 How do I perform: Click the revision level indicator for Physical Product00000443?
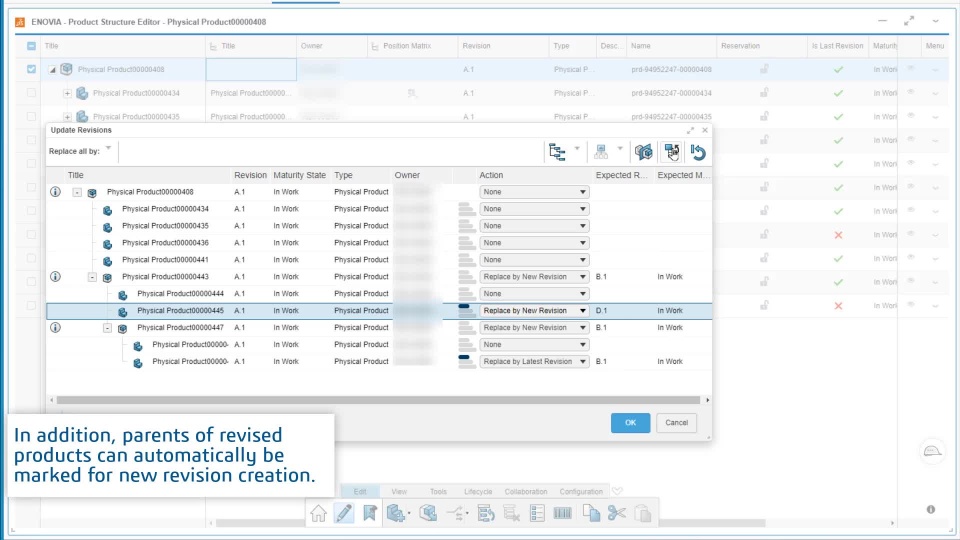pyautogui.click(x=466, y=277)
